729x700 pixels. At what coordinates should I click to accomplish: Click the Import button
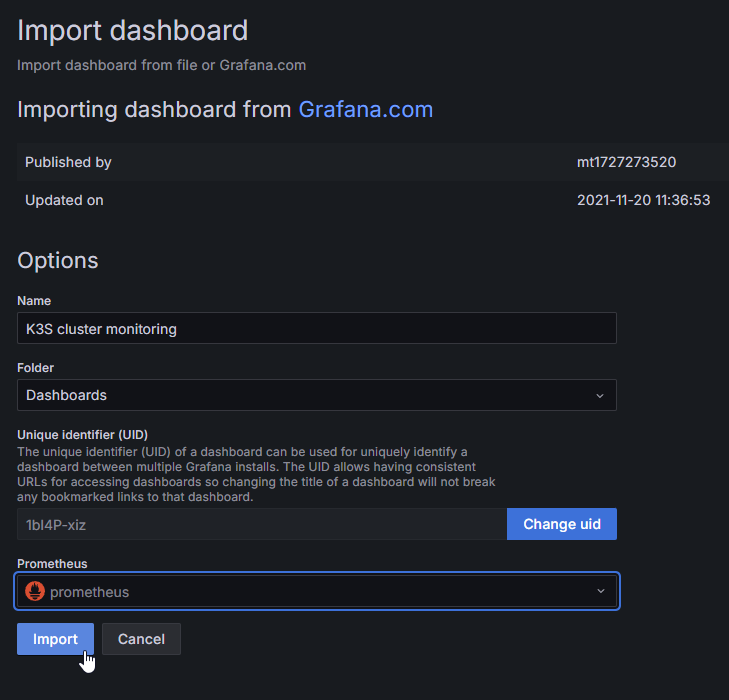[55, 639]
